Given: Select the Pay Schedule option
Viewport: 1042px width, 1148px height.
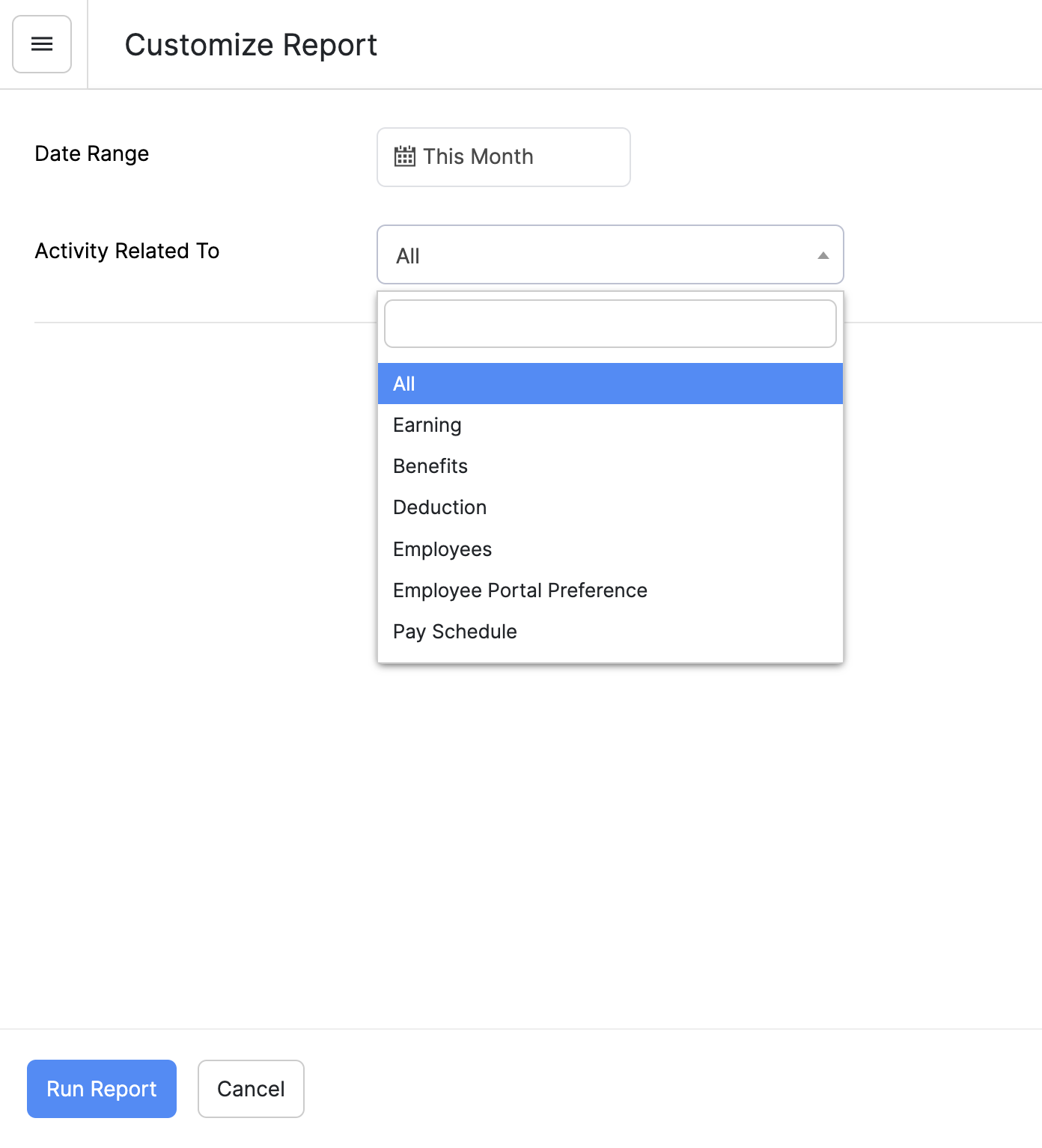Looking at the screenshot, I should (x=455, y=632).
